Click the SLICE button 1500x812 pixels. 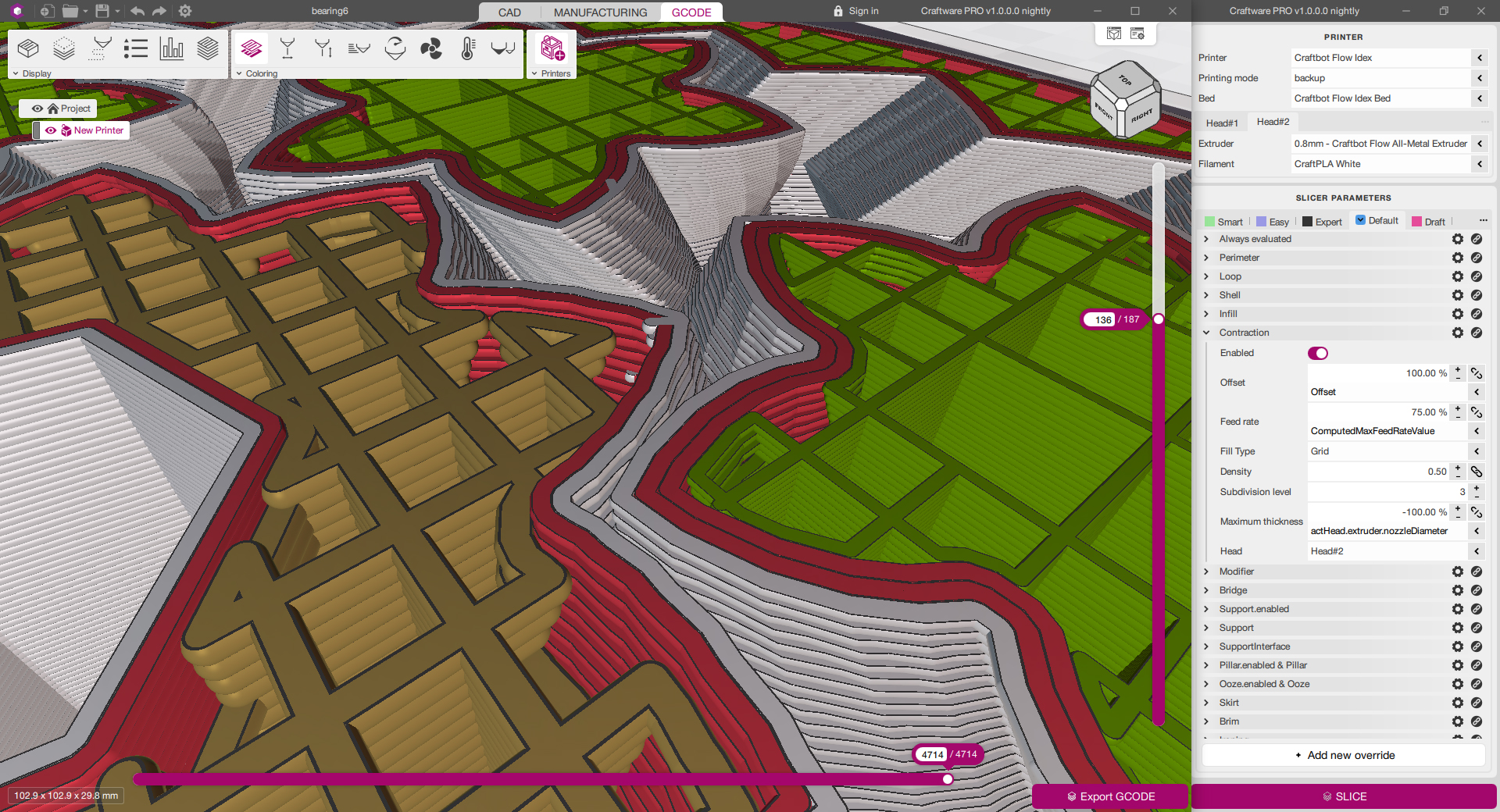click(1344, 796)
